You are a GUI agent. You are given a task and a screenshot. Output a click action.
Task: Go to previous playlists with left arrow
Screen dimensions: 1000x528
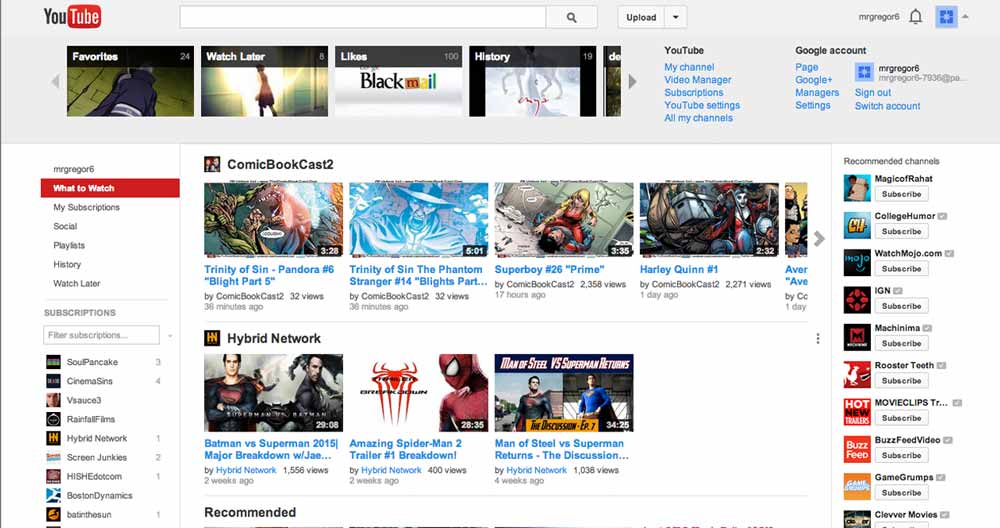(x=55, y=81)
